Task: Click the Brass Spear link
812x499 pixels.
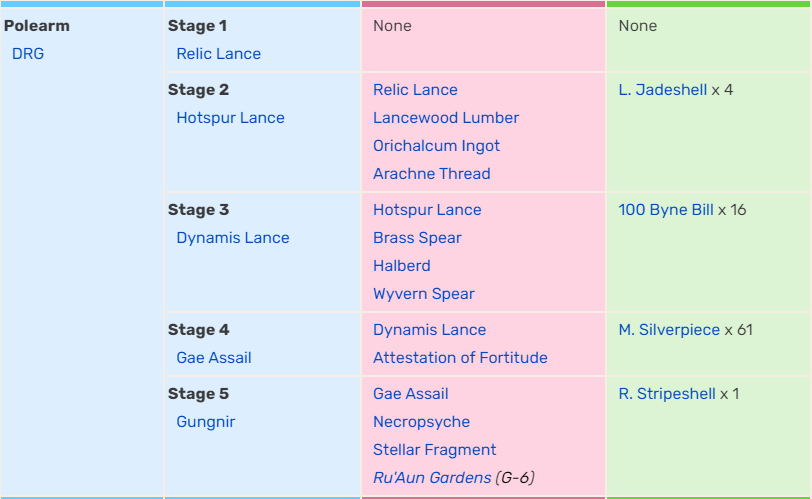Action: pos(417,238)
